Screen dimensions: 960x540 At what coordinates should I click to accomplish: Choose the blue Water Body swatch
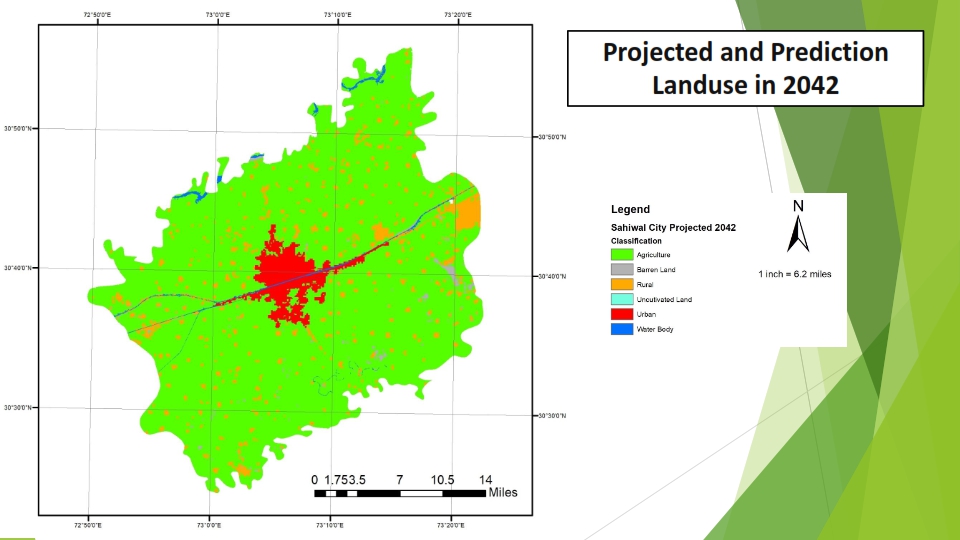(x=622, y=329)
